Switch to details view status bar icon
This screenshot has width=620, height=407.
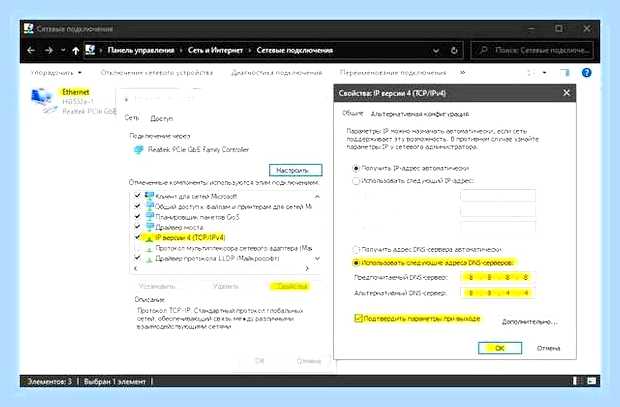(578, 381)
